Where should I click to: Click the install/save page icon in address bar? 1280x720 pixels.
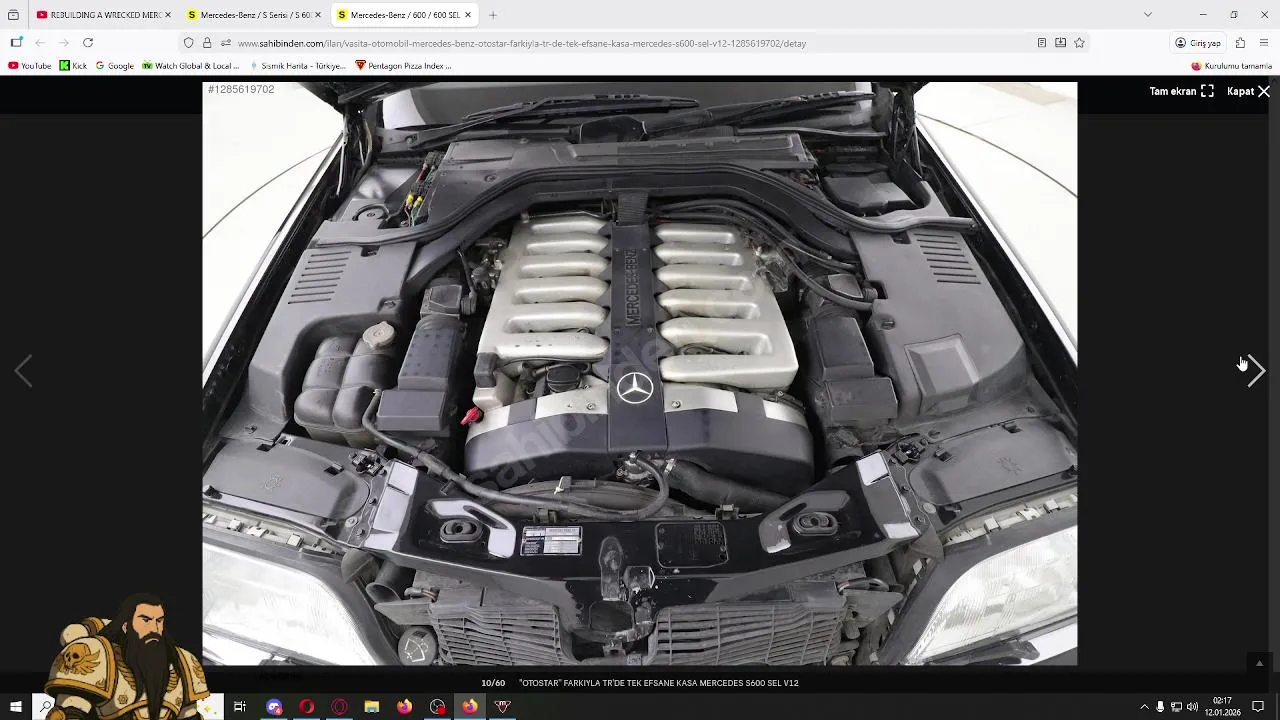point(1060,43)
